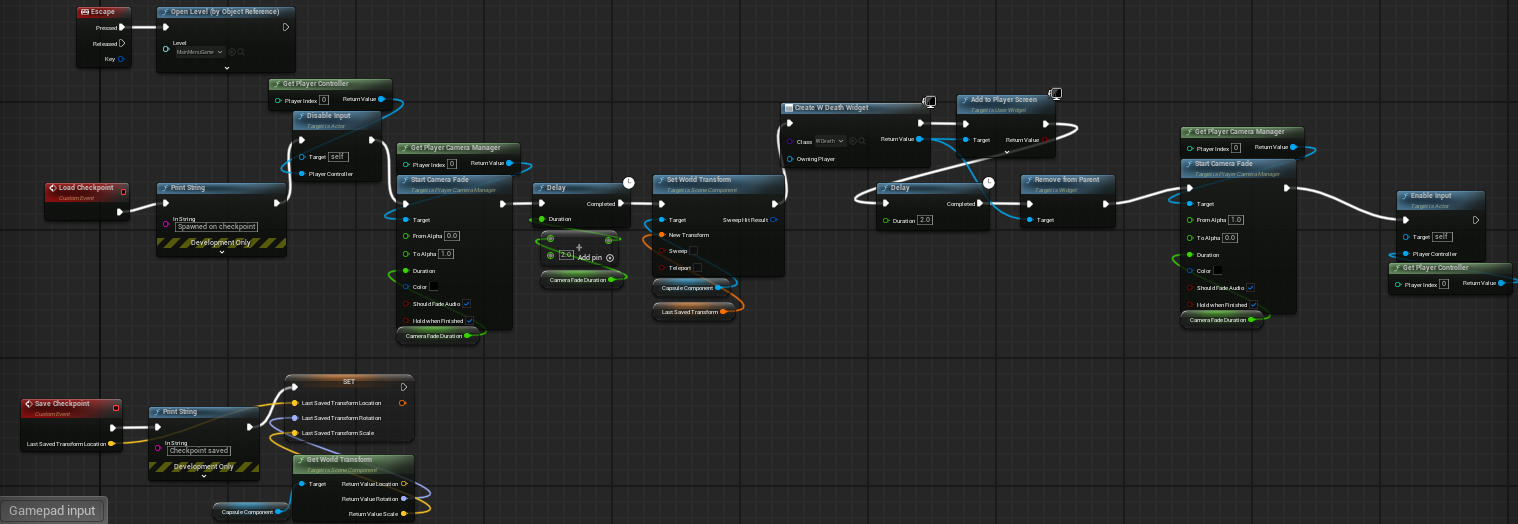The height and width of the screenshot is (524, 1518).
Task: Click the Checkpoint saved string field
Action: [x=199, y=451]
